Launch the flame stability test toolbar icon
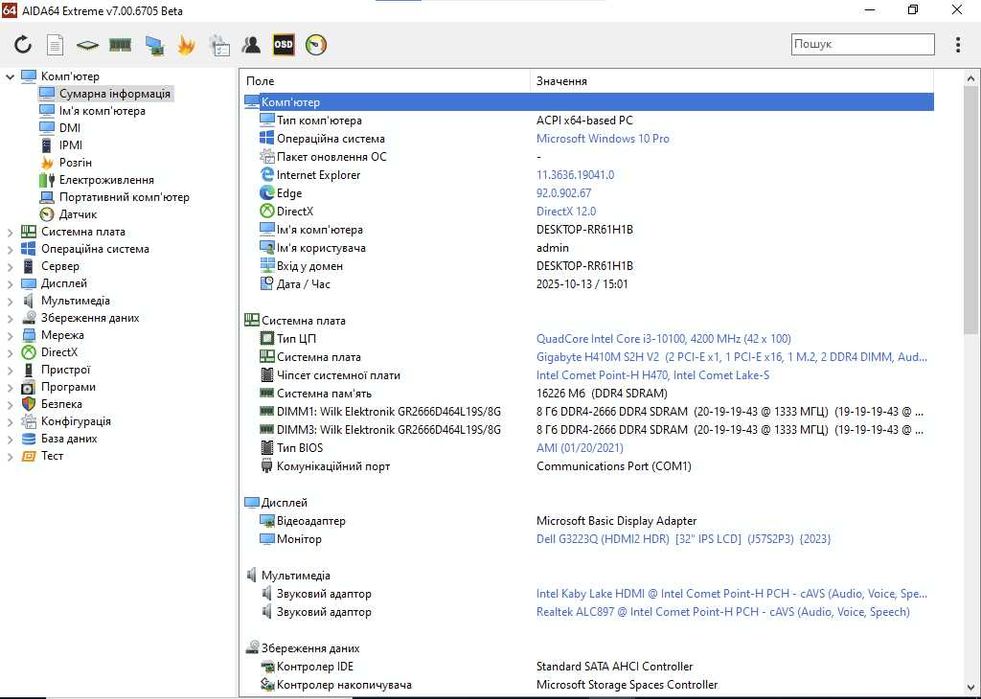This screenshot has width=981, height=699. (186, 45)
